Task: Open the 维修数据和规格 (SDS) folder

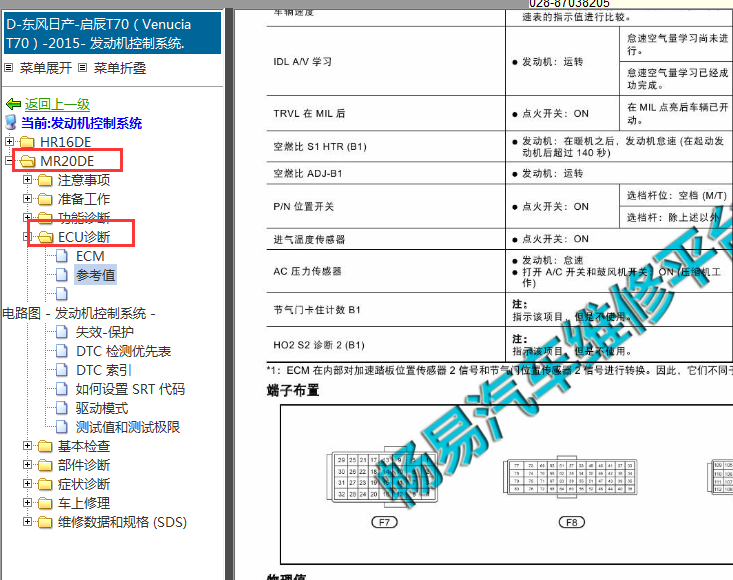Action: 122,523
